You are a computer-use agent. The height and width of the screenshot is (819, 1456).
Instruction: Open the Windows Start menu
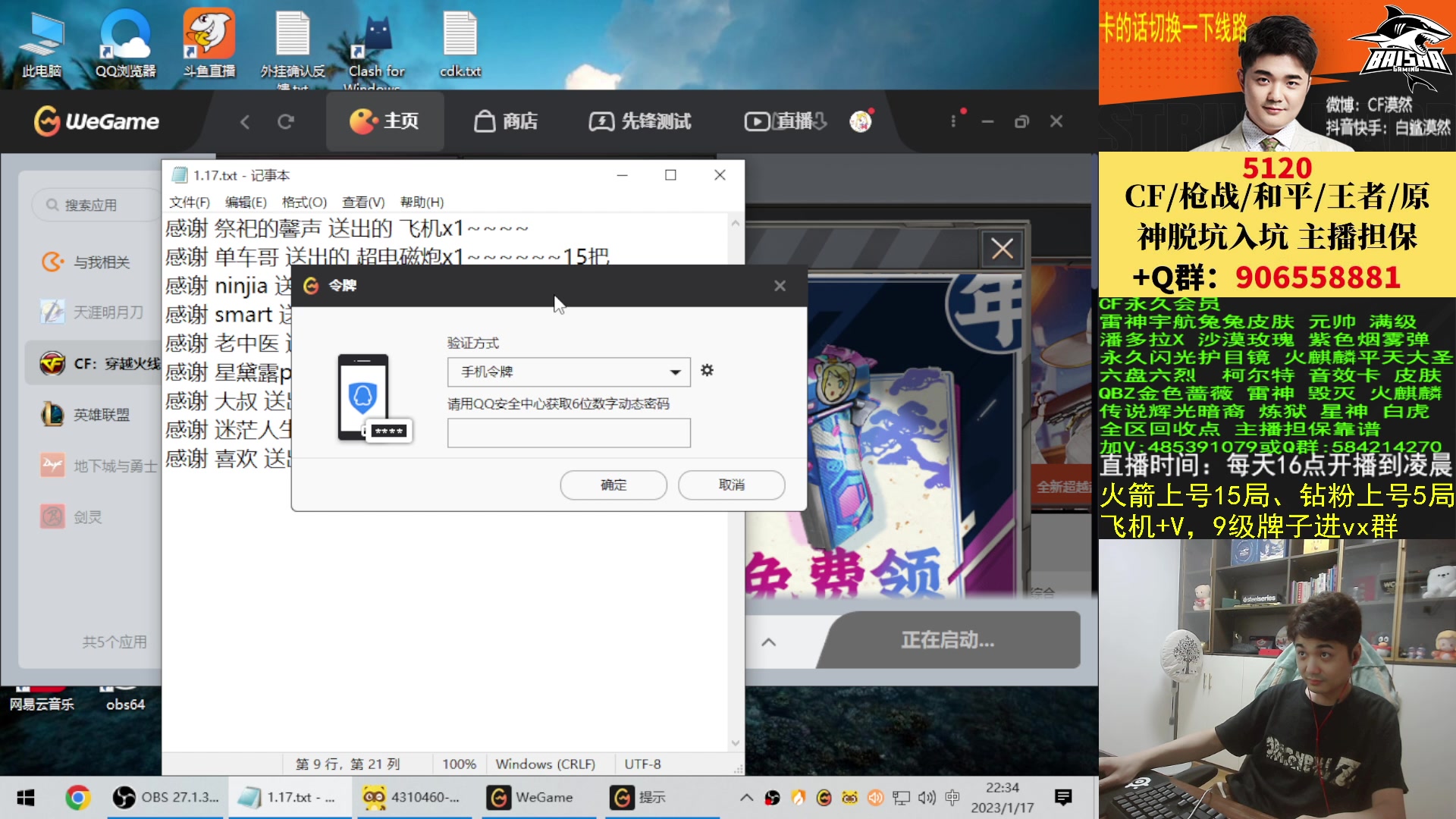point(26,798)
